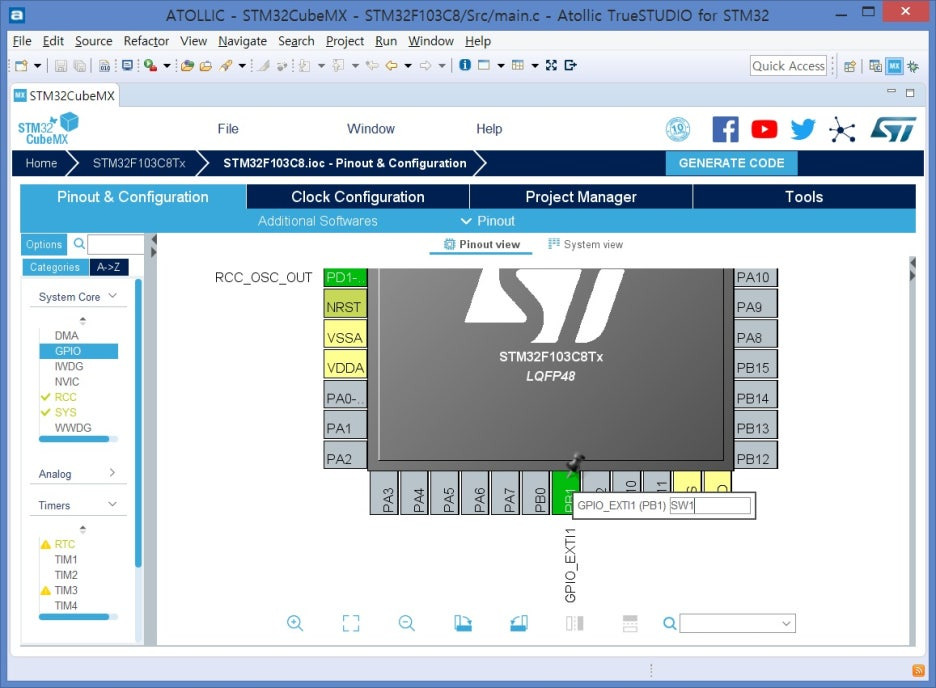Image resolution: width=936 pixels, height=688 pixels.
Task: Select TIM3 in Timers list
Action: (66, 590)
